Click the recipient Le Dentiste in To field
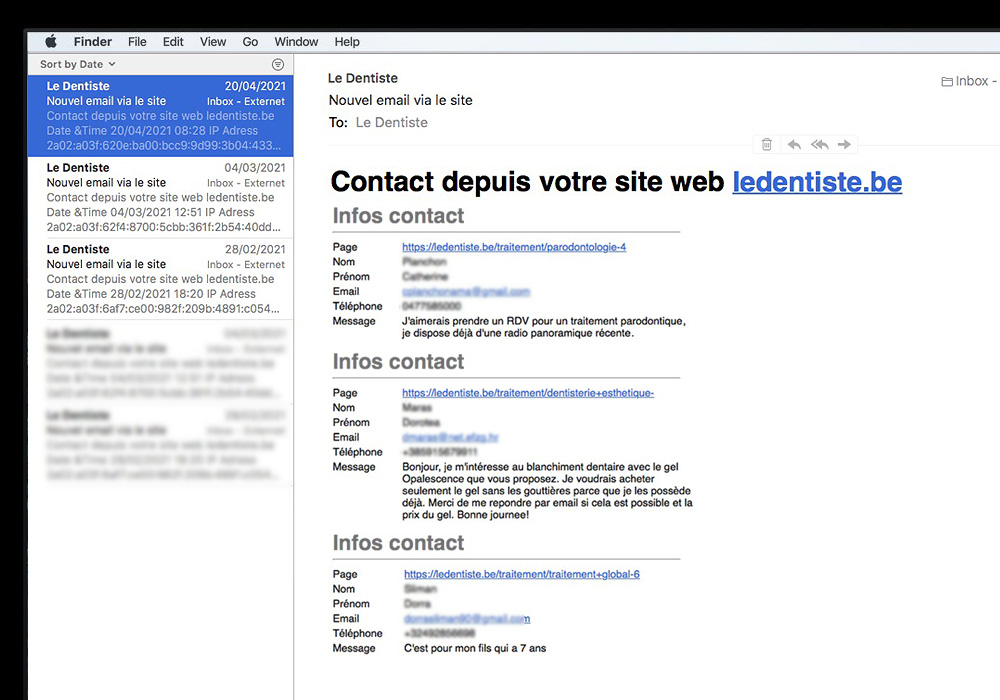 click(392, 122)
